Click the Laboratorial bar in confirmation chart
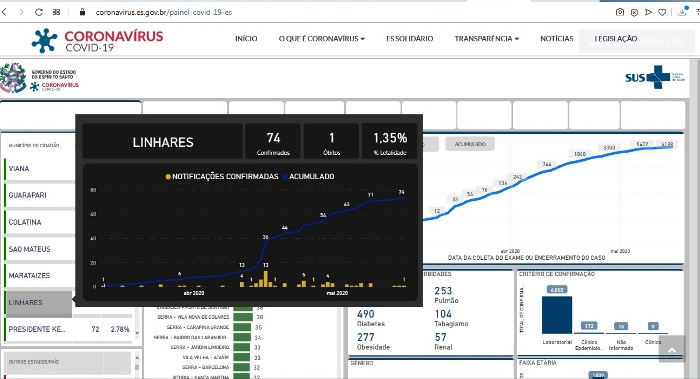 pyautogui.click(x=557, y=315)
